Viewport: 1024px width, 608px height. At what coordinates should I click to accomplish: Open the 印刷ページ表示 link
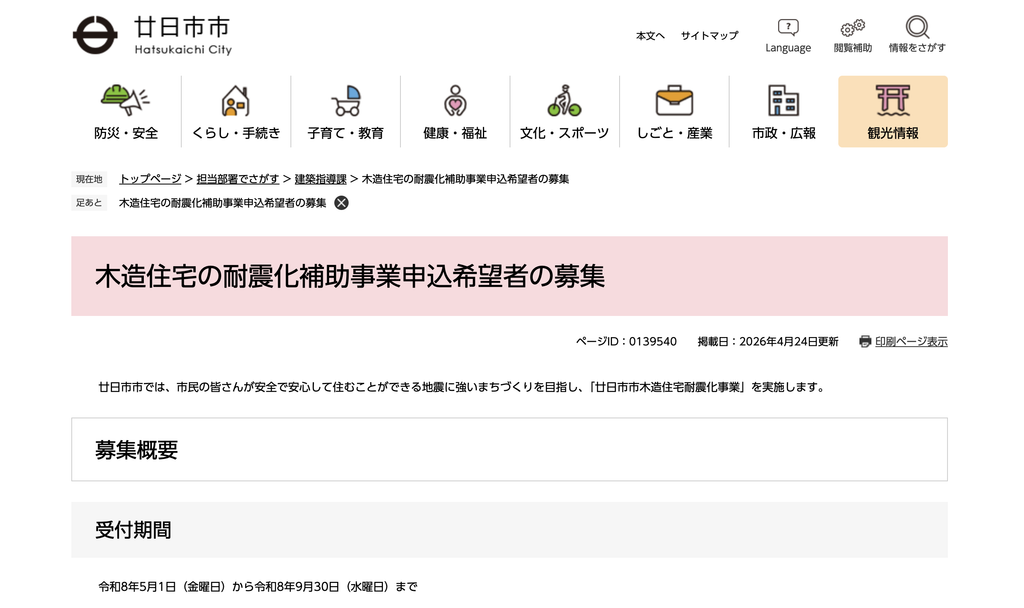click(911, 342)
